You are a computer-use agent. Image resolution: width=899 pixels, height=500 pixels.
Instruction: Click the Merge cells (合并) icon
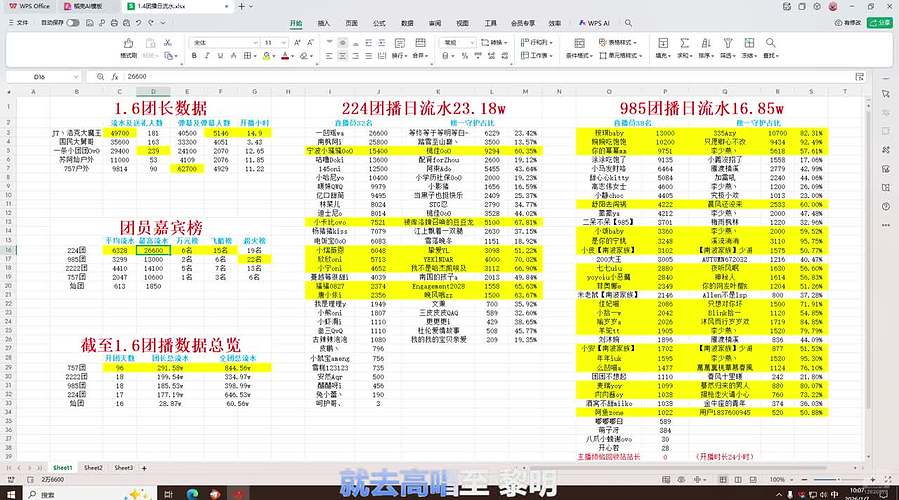click(x=420, y=44)
